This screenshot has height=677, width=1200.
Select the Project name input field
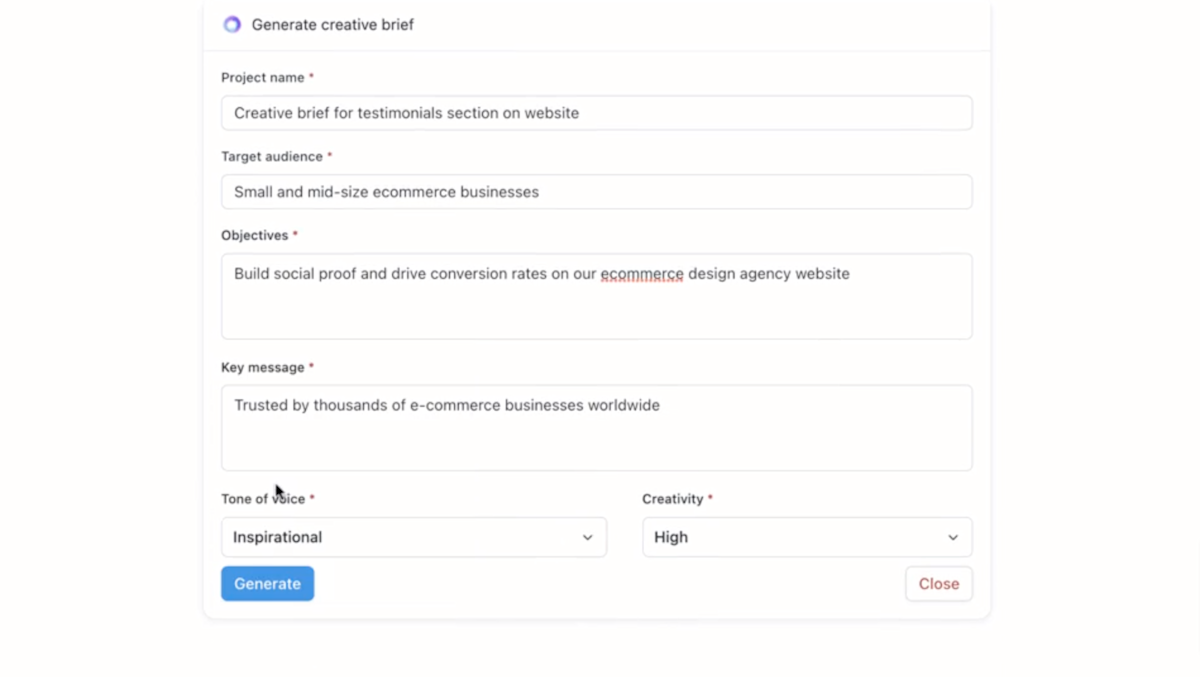tap(596, 112)
